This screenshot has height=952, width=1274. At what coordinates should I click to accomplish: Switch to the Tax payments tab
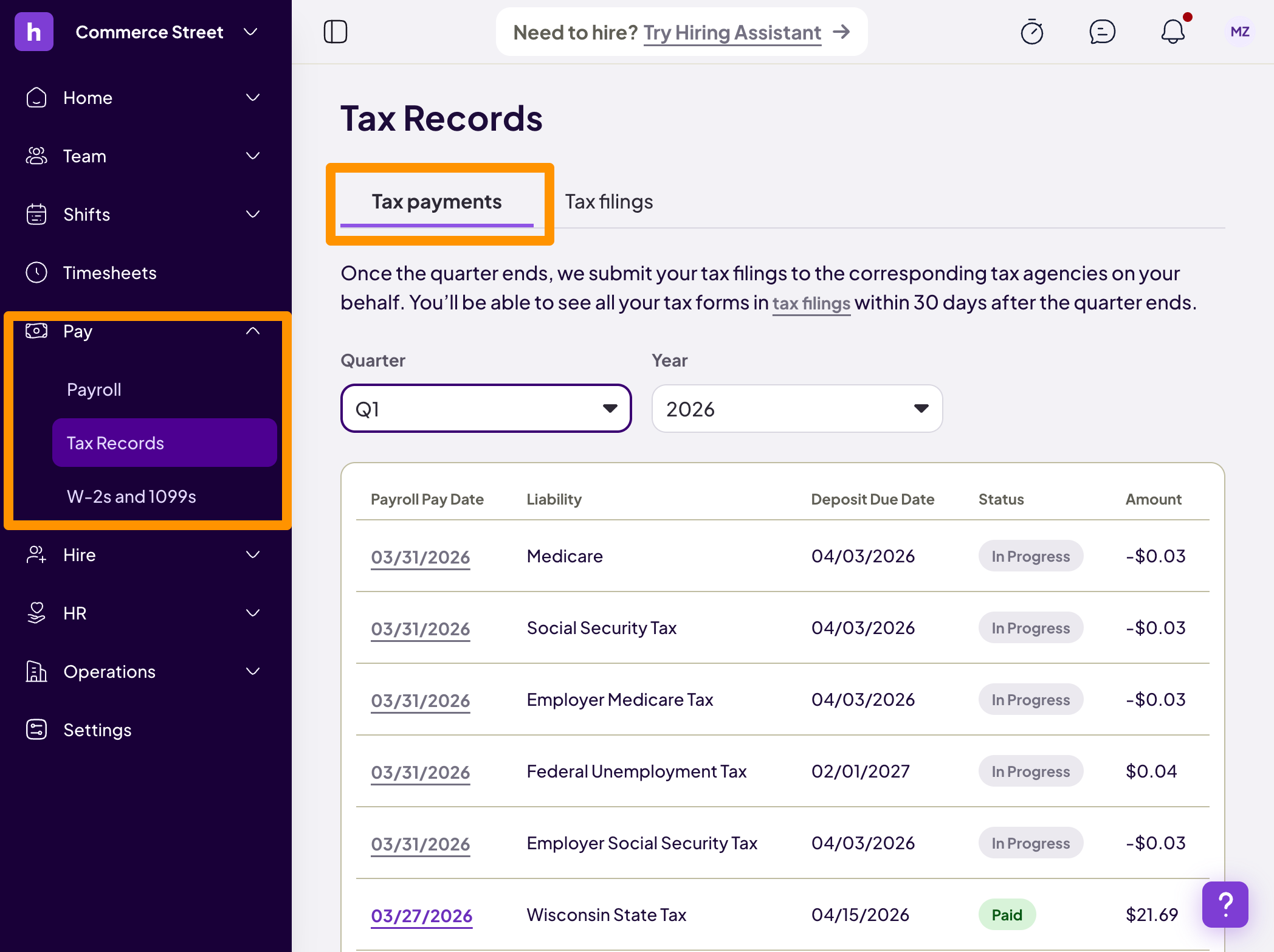tap(436, 202)
